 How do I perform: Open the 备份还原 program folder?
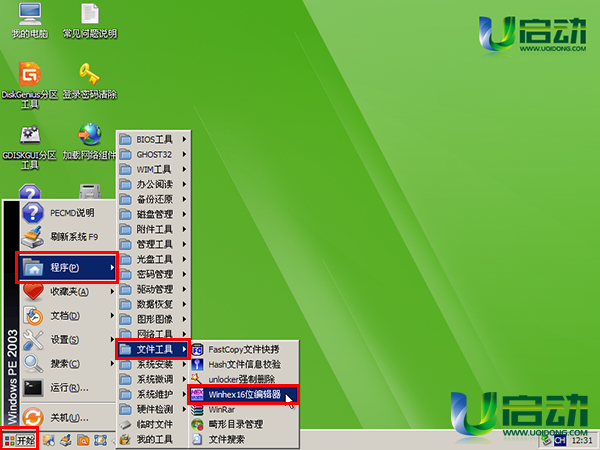pos(153,199)
